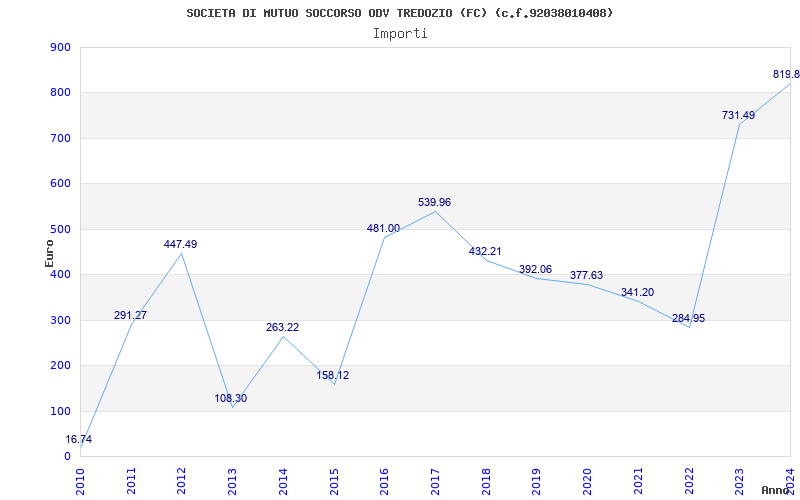Select the 432.21 data label
800x500 pixels.
[485, 252]
